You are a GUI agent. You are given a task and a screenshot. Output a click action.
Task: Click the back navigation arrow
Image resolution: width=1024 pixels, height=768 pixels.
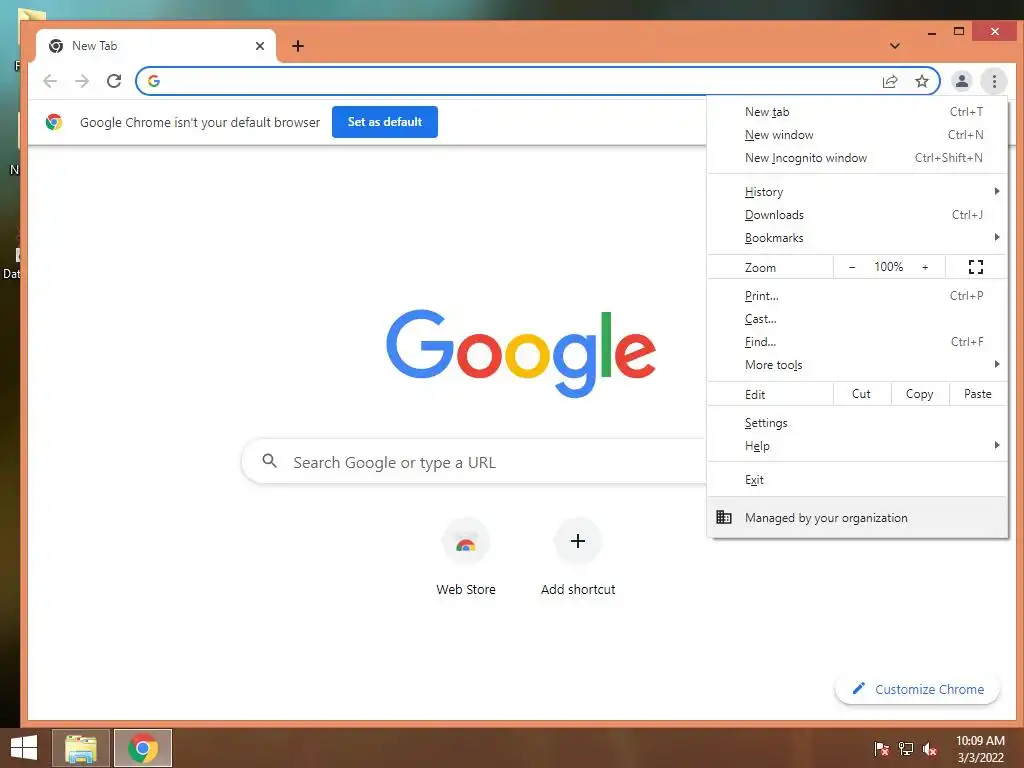point(50,81)
